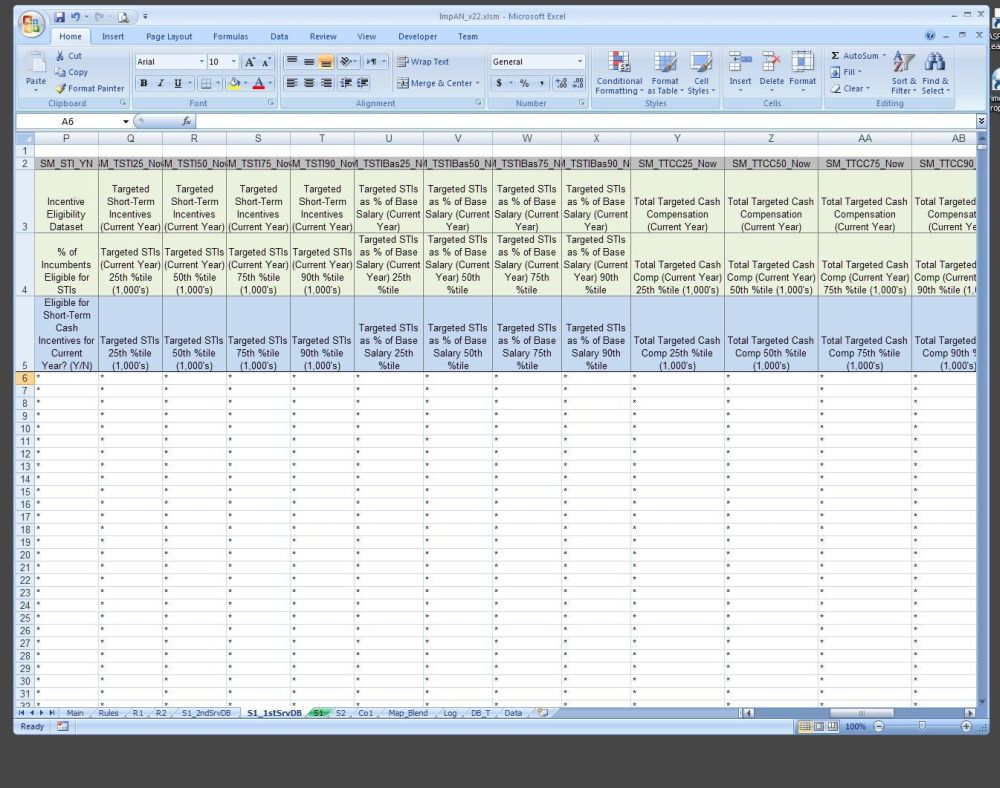
Task: Click the Increase Font Size icon
Action: pos(250,62)
